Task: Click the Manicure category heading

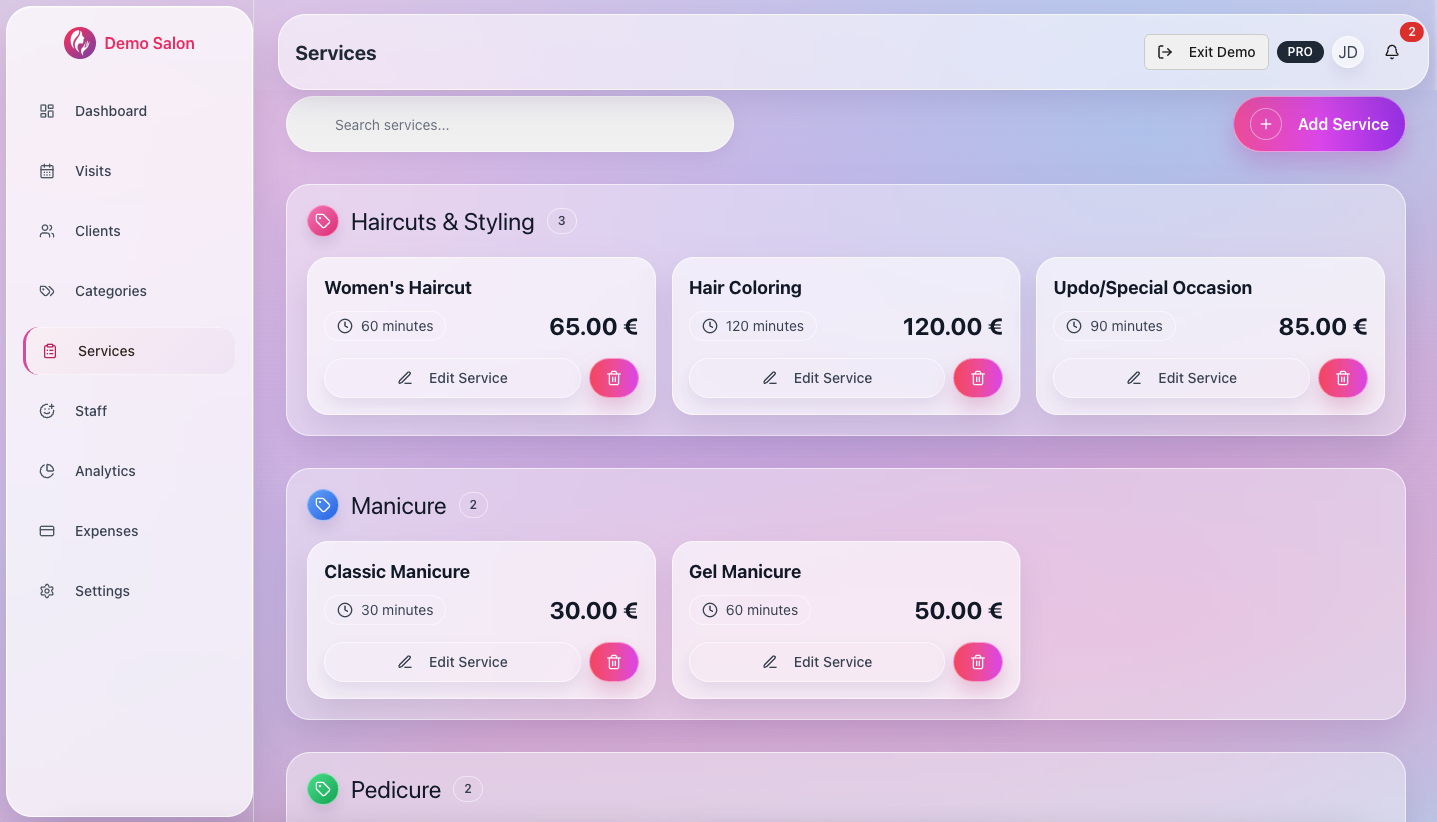Action: pyautogui.click(x=399, y=506)
